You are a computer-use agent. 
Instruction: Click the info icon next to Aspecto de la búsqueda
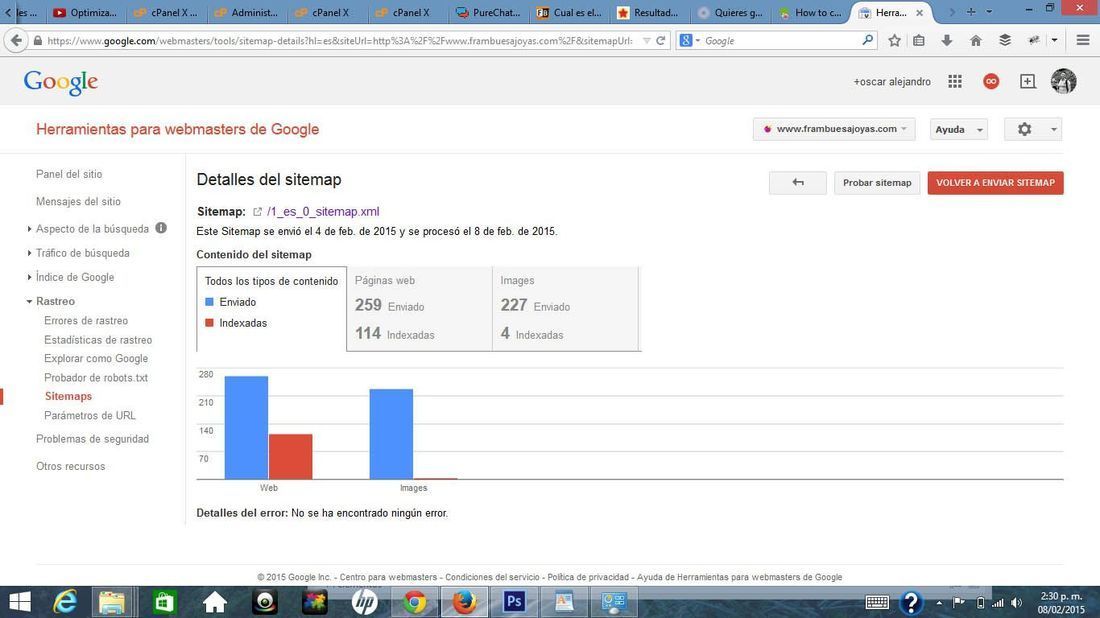tap(161, 228)
